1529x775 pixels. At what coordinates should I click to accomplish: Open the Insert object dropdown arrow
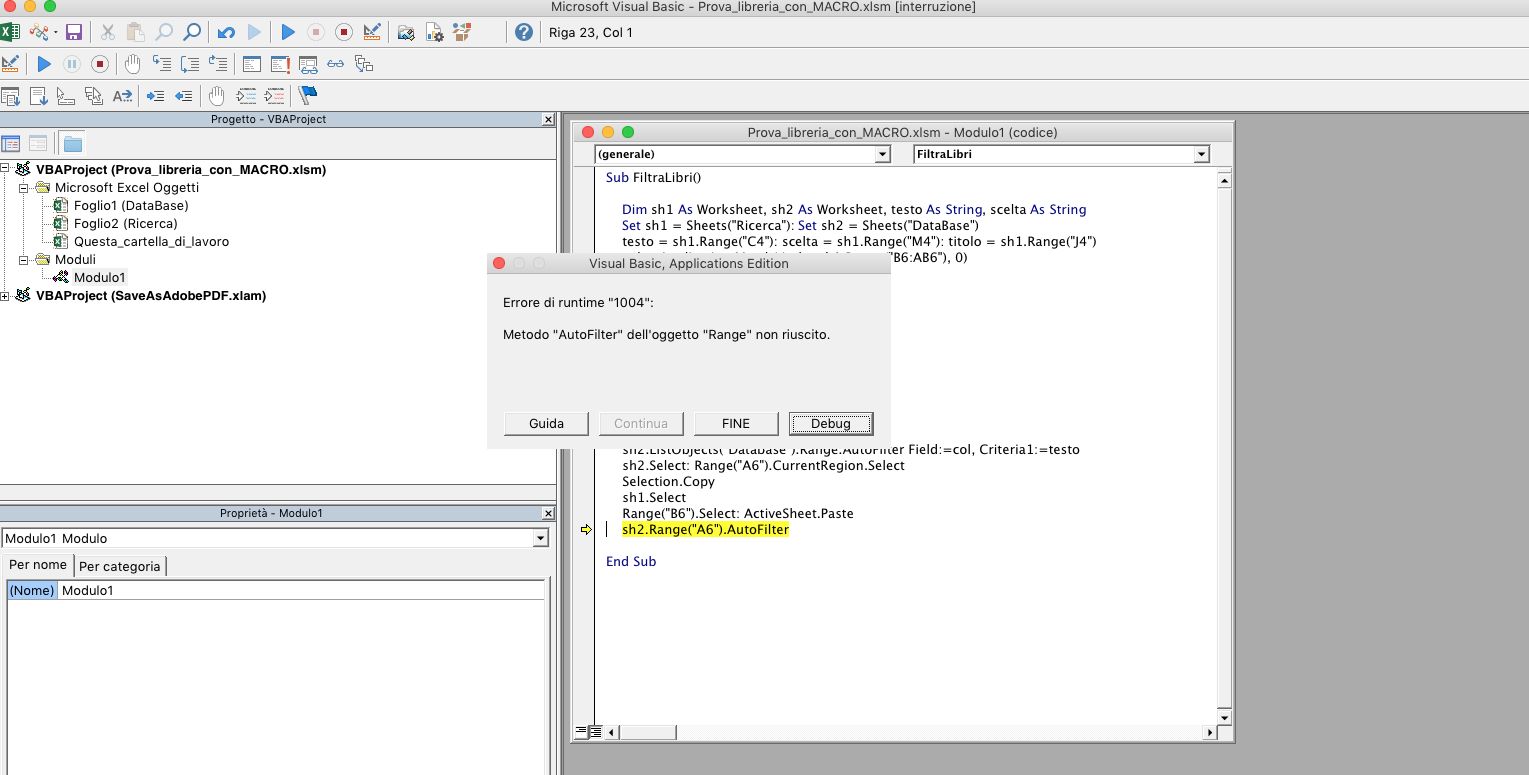(x=56, y=33)
